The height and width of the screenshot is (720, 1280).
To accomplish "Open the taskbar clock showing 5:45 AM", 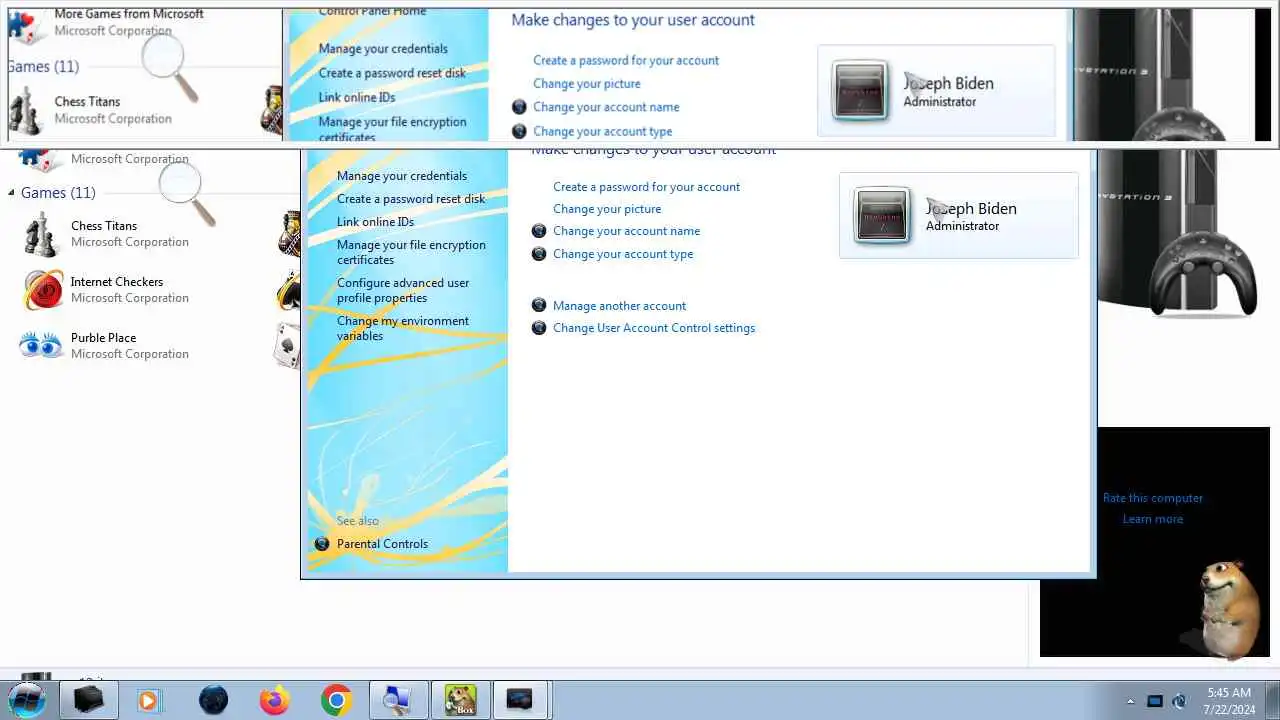I will click(1229, 700).
